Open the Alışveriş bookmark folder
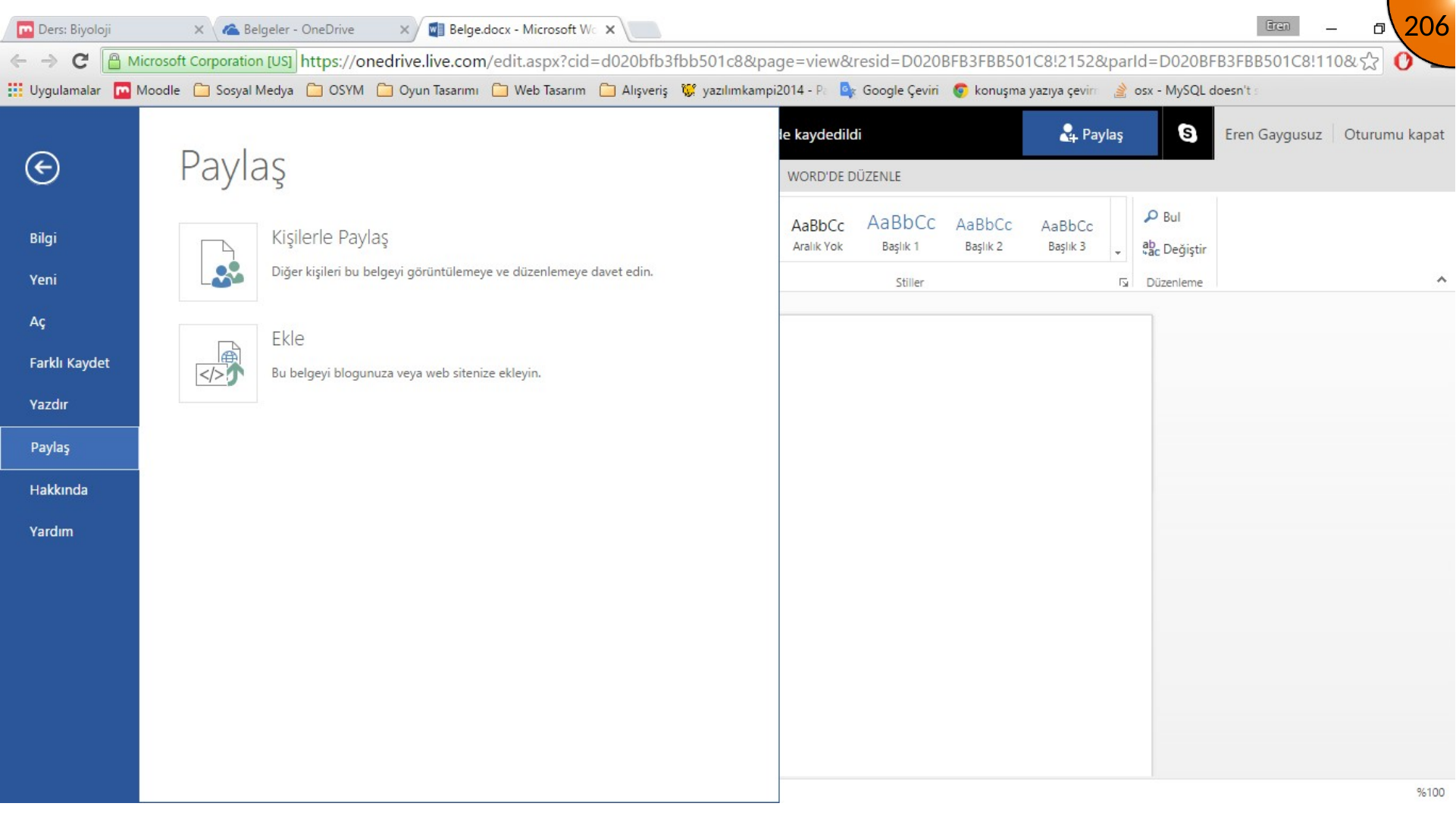Screen dimensions: 1456x819 tap(634, 90)
